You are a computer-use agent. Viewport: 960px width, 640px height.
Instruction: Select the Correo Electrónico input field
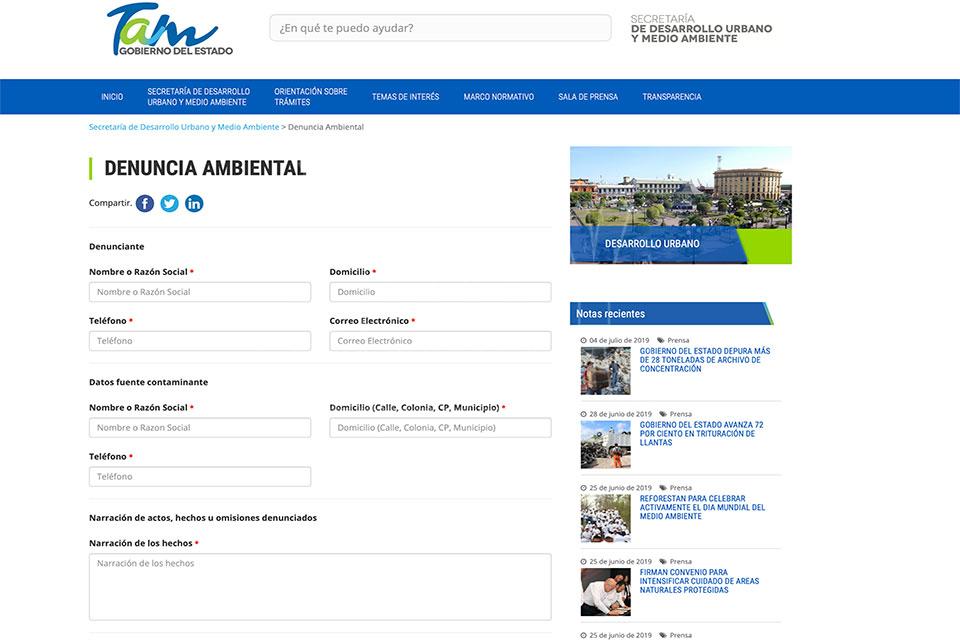(x=440, y=341)
